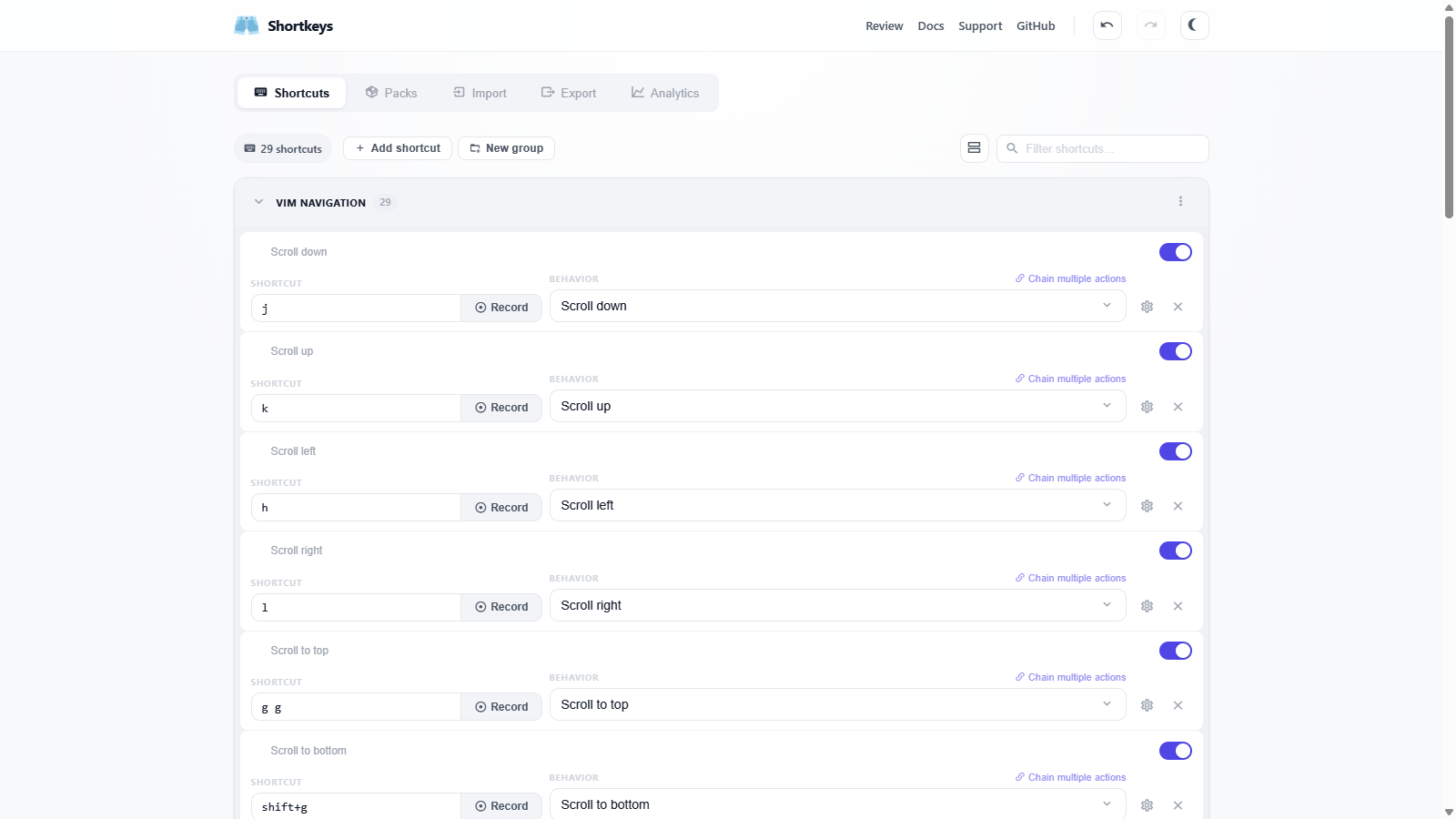Switch to dark mode with moon icon
Image resolution: width=1456 pixels, height=819 pixels.
pyautogui.click(x=1194, y=25)
